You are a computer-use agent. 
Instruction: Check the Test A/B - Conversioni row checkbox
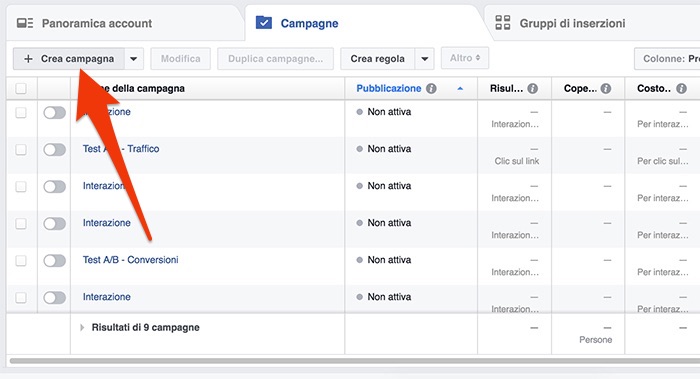21,260
